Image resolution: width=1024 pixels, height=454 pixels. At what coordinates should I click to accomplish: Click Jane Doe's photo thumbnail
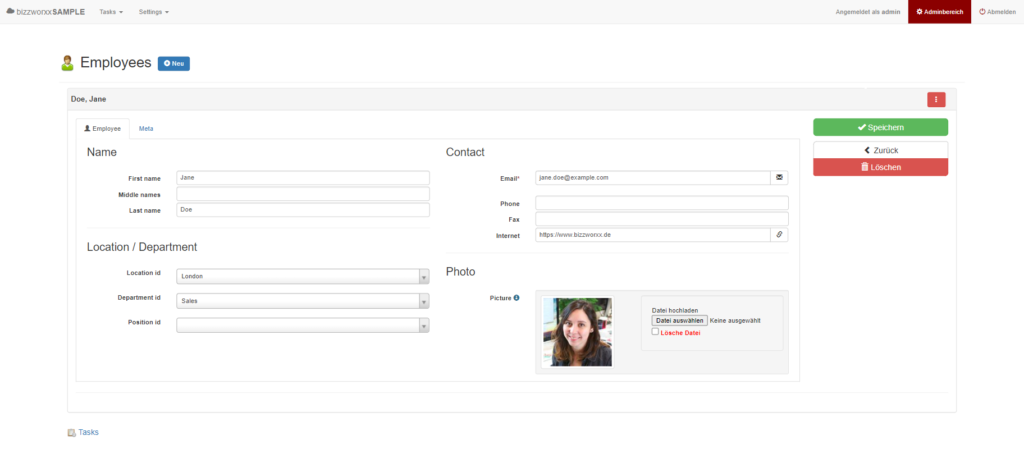[x=577, y=332]
